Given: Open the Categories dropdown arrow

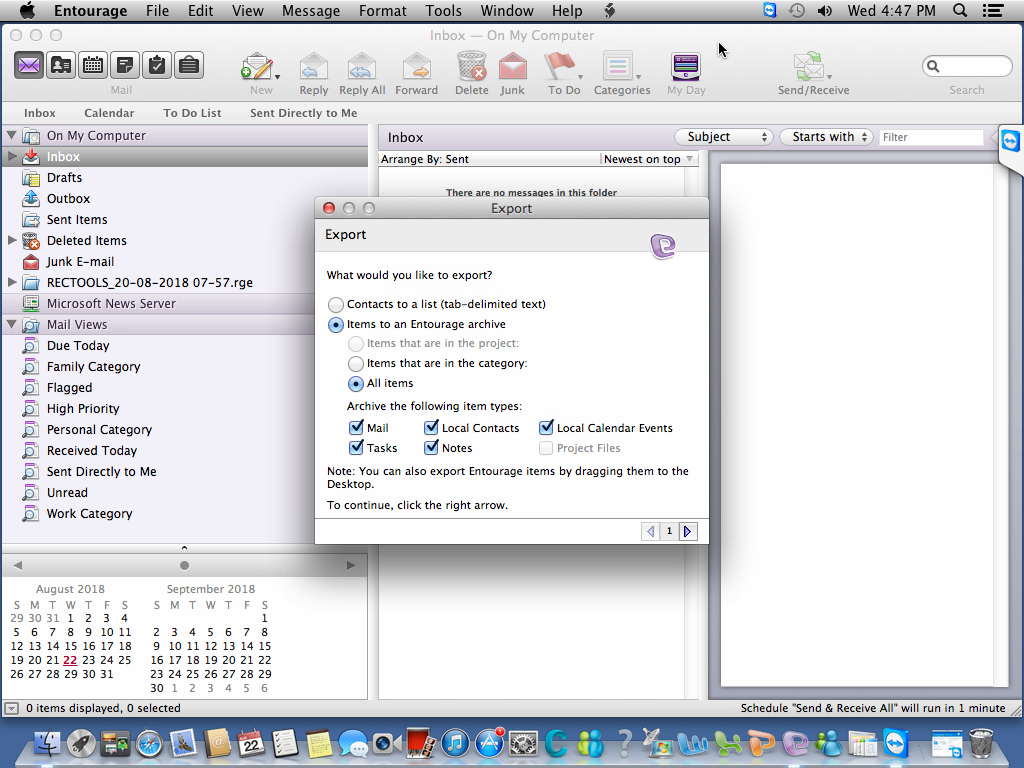Looking at the screenshot, I should (x=639, y=76).
